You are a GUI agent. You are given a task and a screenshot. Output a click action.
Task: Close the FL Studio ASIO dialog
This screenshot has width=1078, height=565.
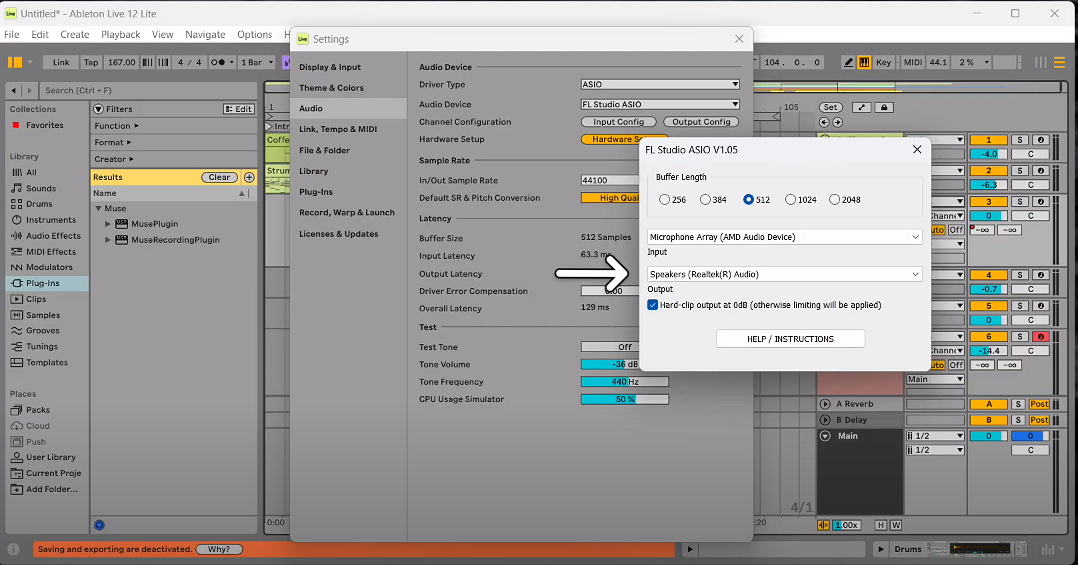[x=916, y=149]
